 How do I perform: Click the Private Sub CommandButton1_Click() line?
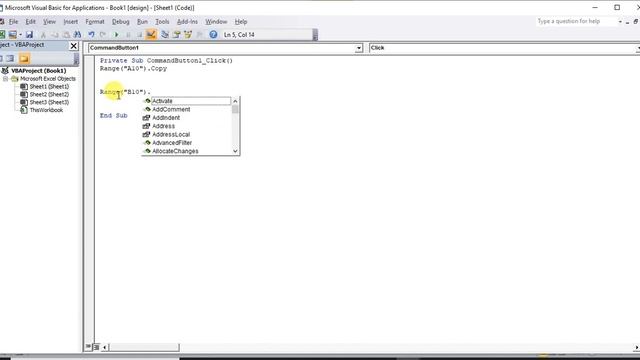[x=167, y=60]
